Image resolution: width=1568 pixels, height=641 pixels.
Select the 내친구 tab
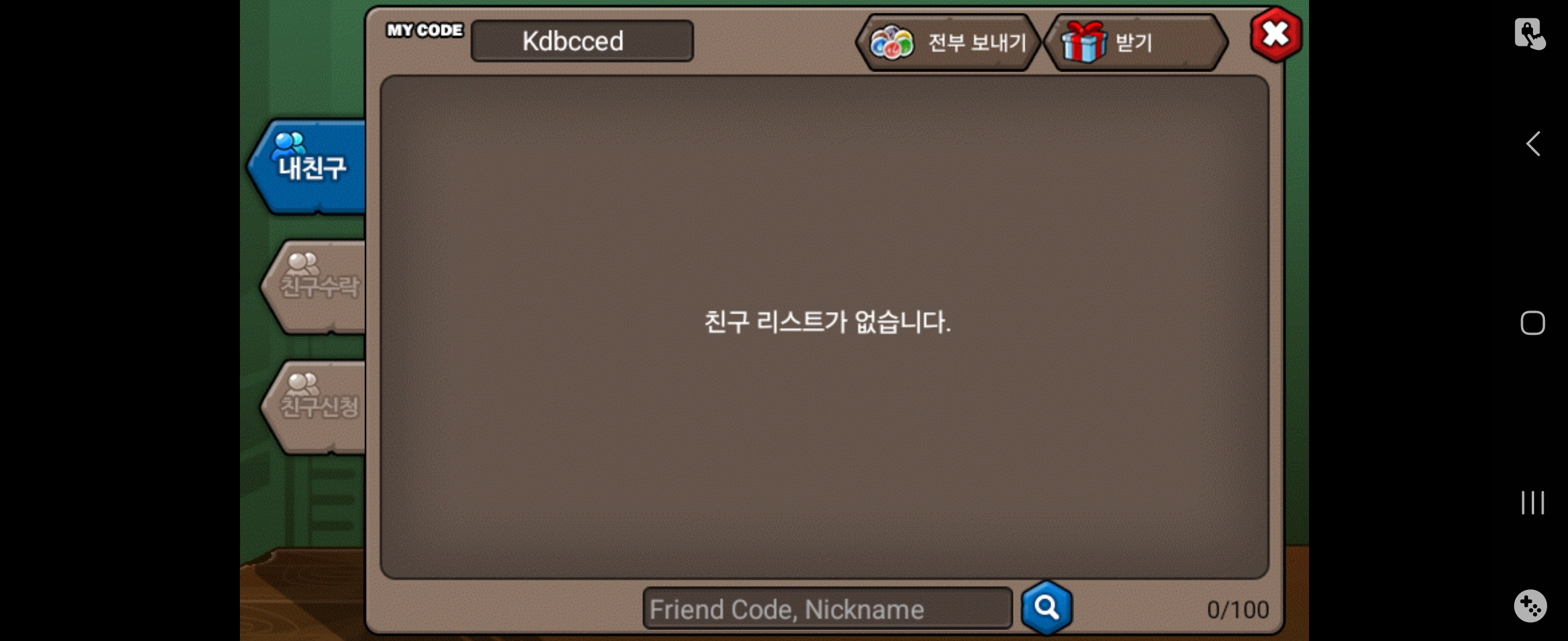coord(308,167)
